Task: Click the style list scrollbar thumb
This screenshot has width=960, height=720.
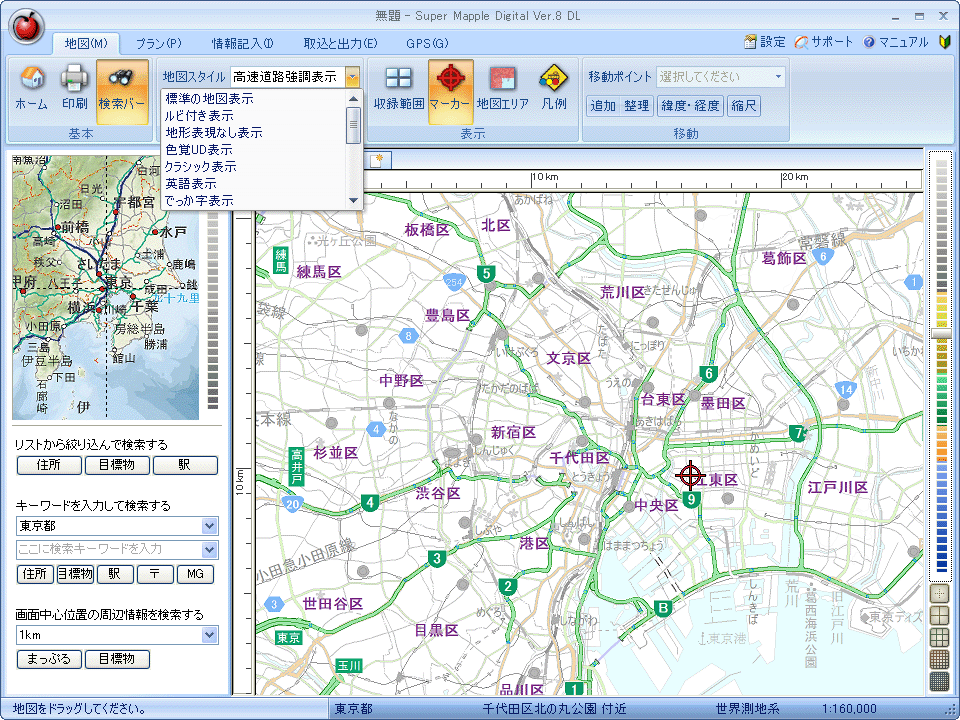Action: [353, 126]
